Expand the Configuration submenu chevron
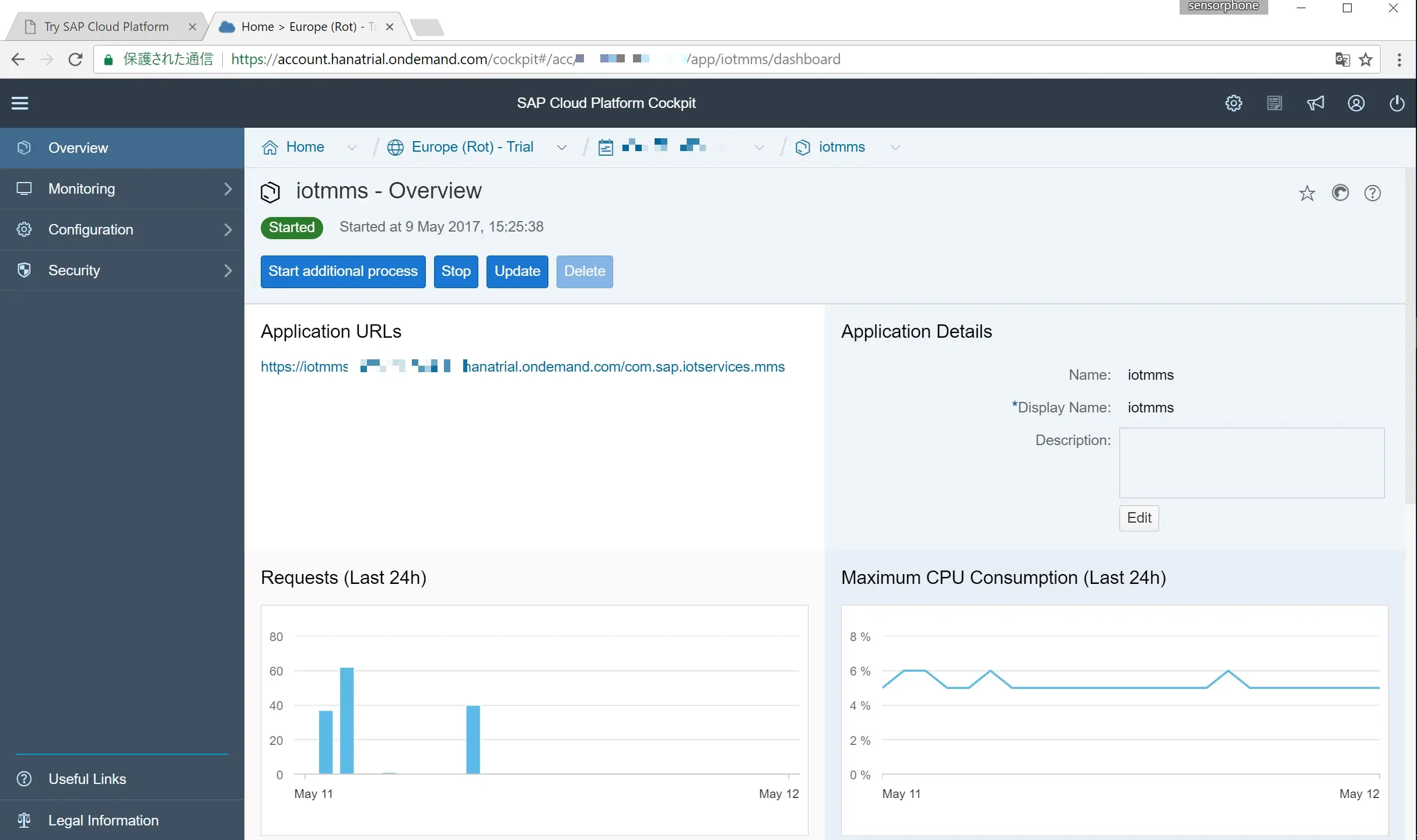This screenshot has height=840, width=1417. (228, 230)
